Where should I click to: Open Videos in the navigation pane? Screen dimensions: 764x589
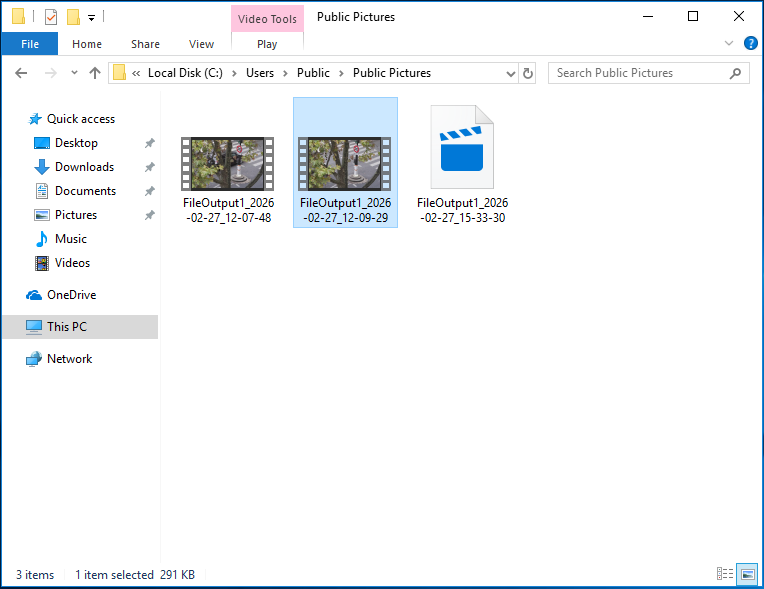(x=72, y=263)
